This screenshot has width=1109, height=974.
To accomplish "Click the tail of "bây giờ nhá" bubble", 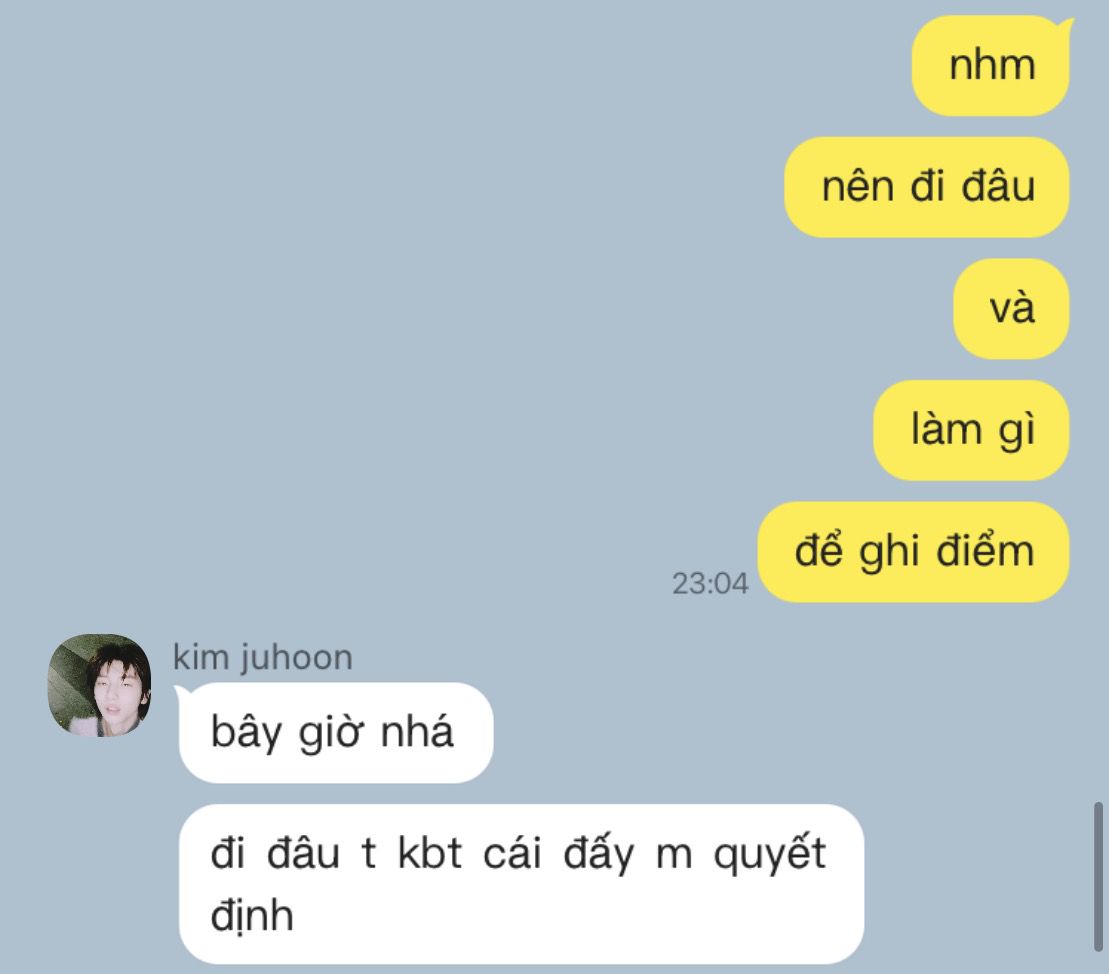I will (182, 694).
